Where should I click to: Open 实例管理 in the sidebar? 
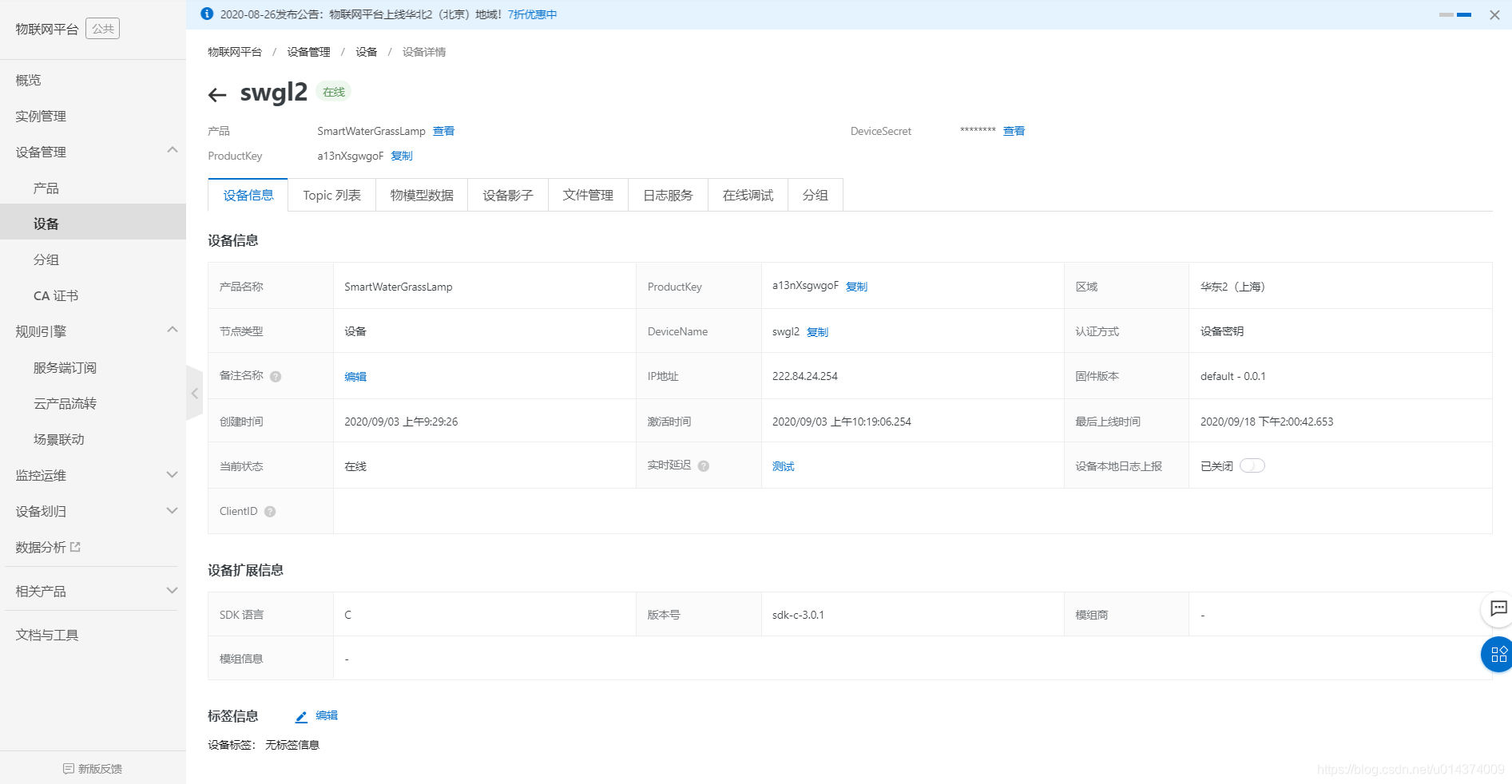point(93,116)
